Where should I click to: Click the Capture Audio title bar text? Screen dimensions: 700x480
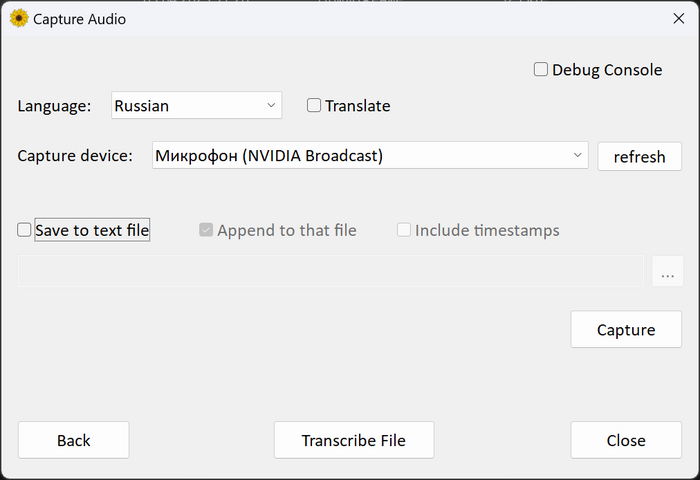coord(80,18)
